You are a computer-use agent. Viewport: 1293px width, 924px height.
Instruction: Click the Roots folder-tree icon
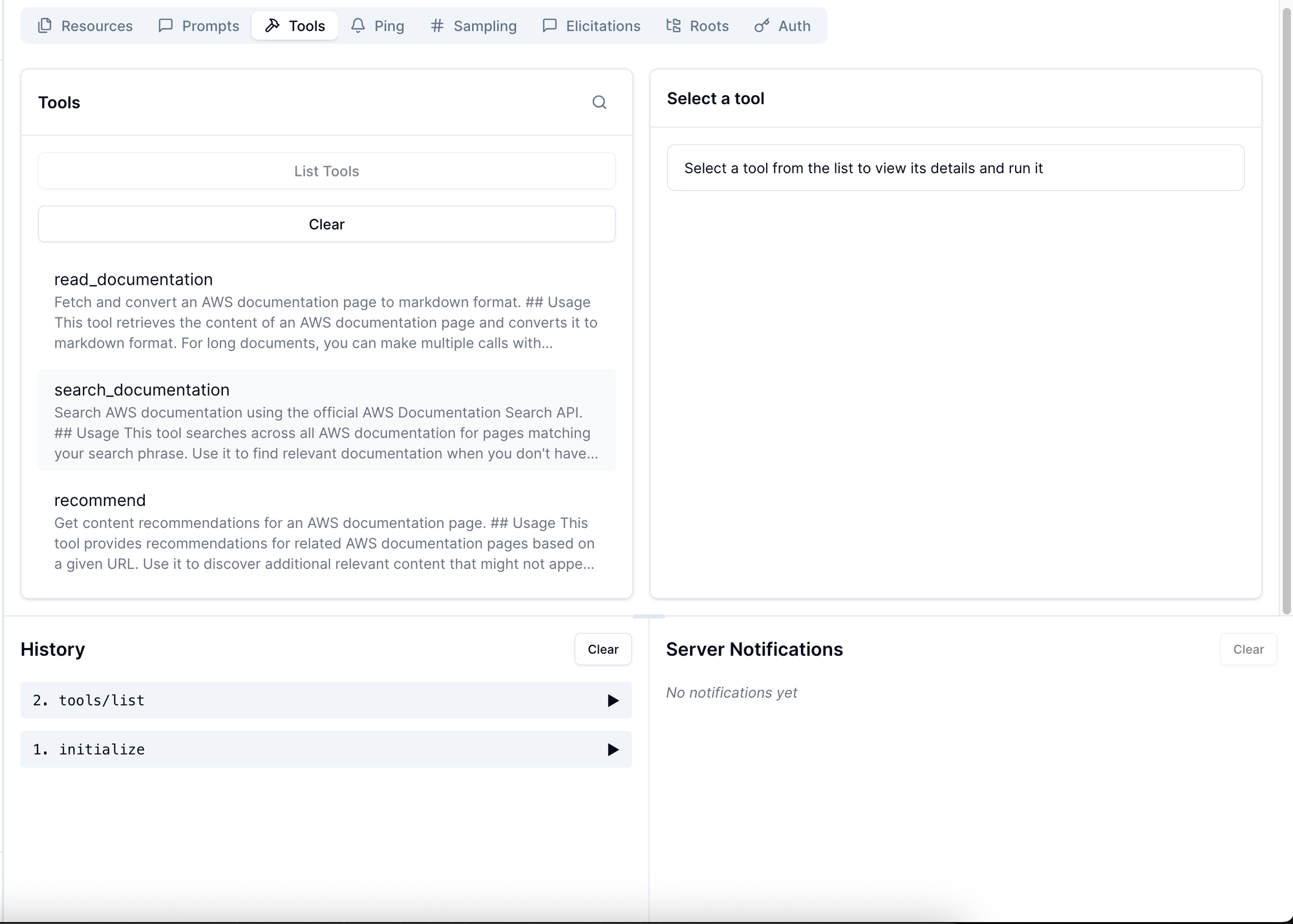(x=674, y=26)
